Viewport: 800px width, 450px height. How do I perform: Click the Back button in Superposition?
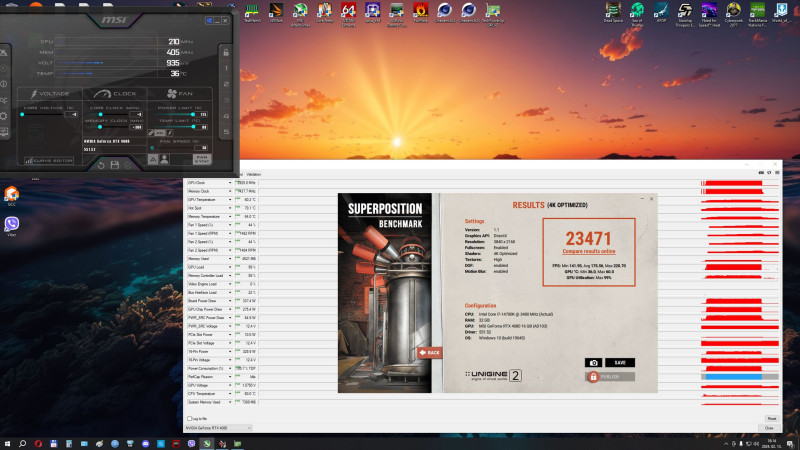[430, 353]
